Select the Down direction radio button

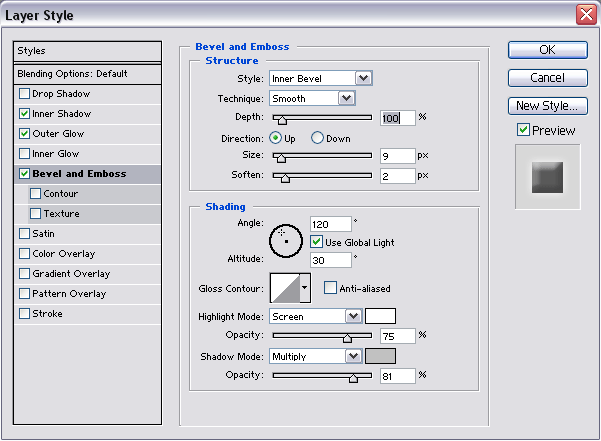(x=317, y=138)
